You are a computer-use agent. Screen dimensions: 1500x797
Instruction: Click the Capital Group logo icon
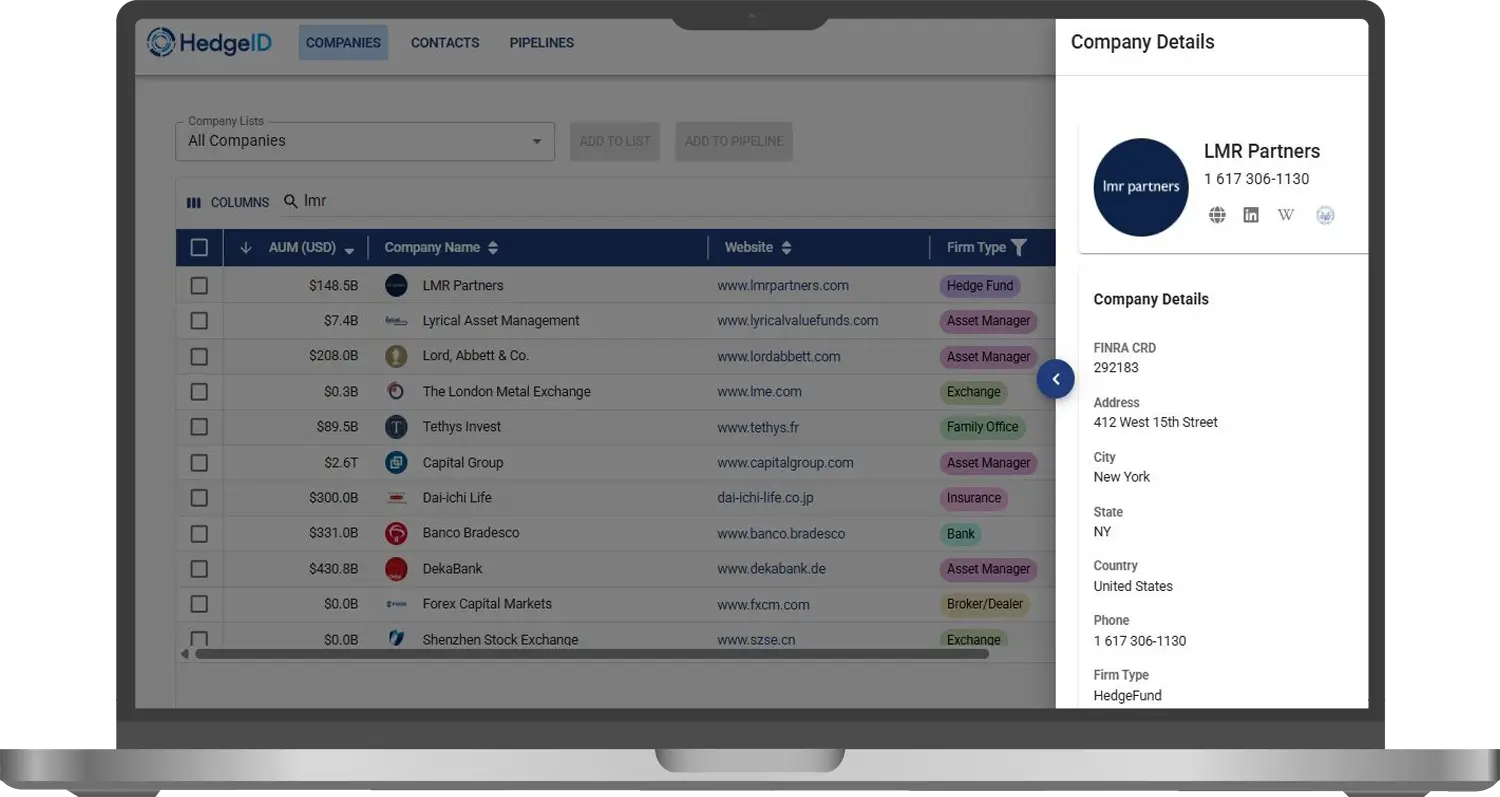396,462
